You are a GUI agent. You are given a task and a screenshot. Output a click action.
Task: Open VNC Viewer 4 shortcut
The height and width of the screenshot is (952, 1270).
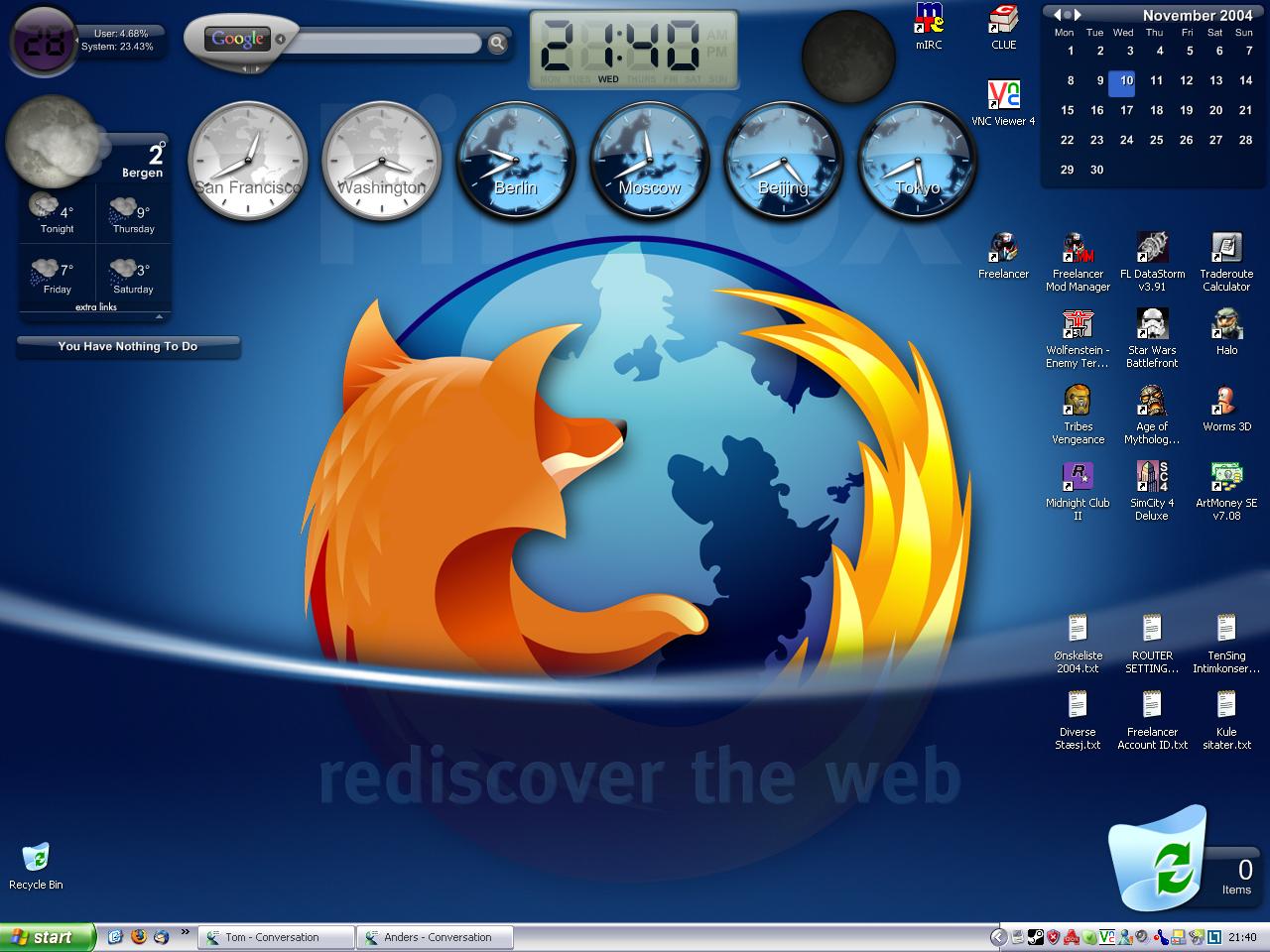pos(1003,103)
